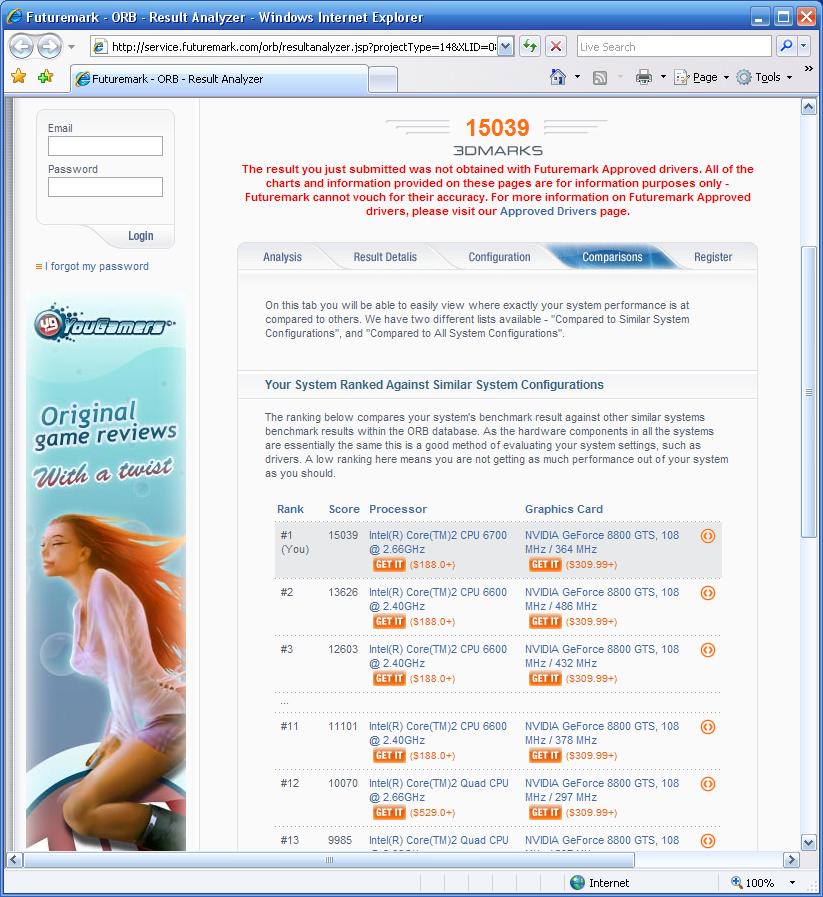
Task: Click the Live Search input box
Action: click(674, 47)
